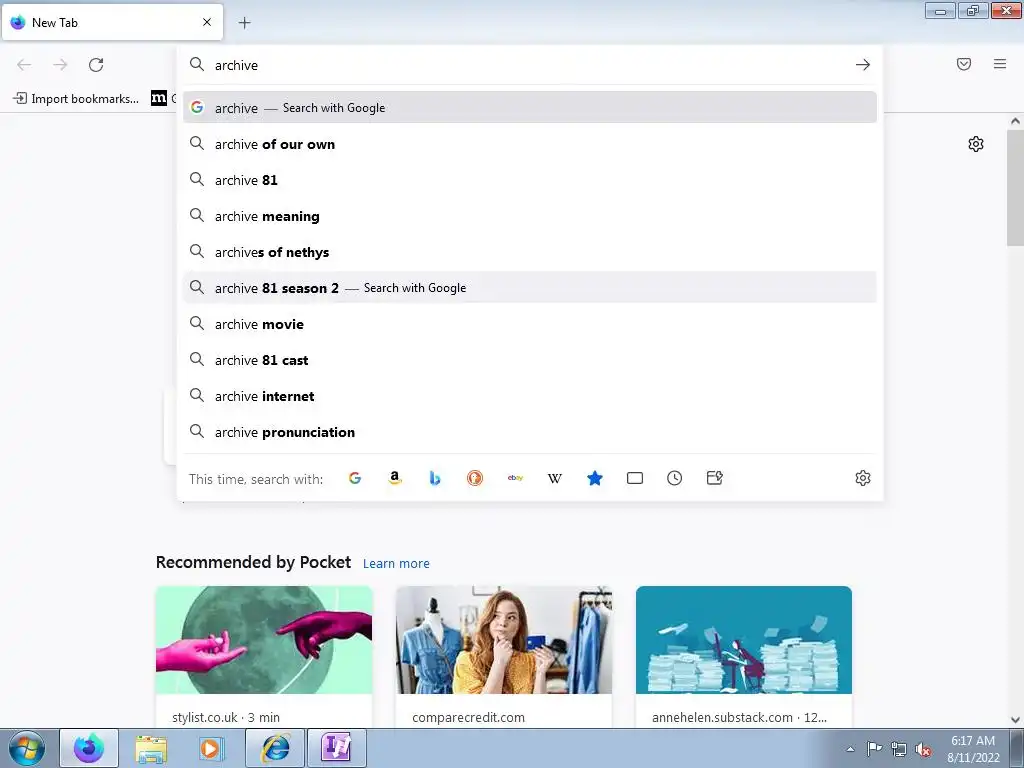Launch Windows Media Player from taskbar
The width and height of the screenshot is (1024, 768).
[211, 748]
